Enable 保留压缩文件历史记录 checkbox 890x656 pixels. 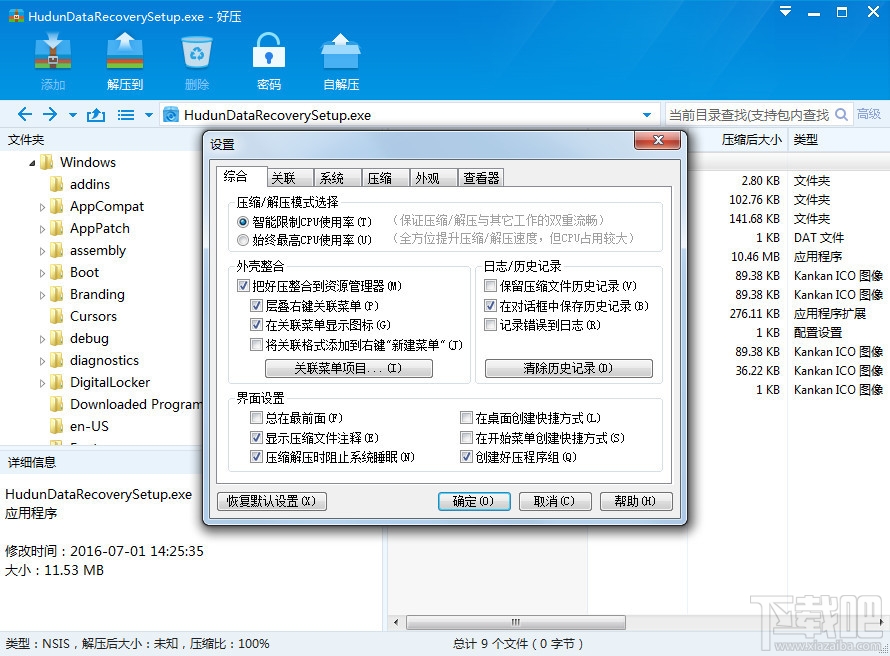[x=490, y=285]
